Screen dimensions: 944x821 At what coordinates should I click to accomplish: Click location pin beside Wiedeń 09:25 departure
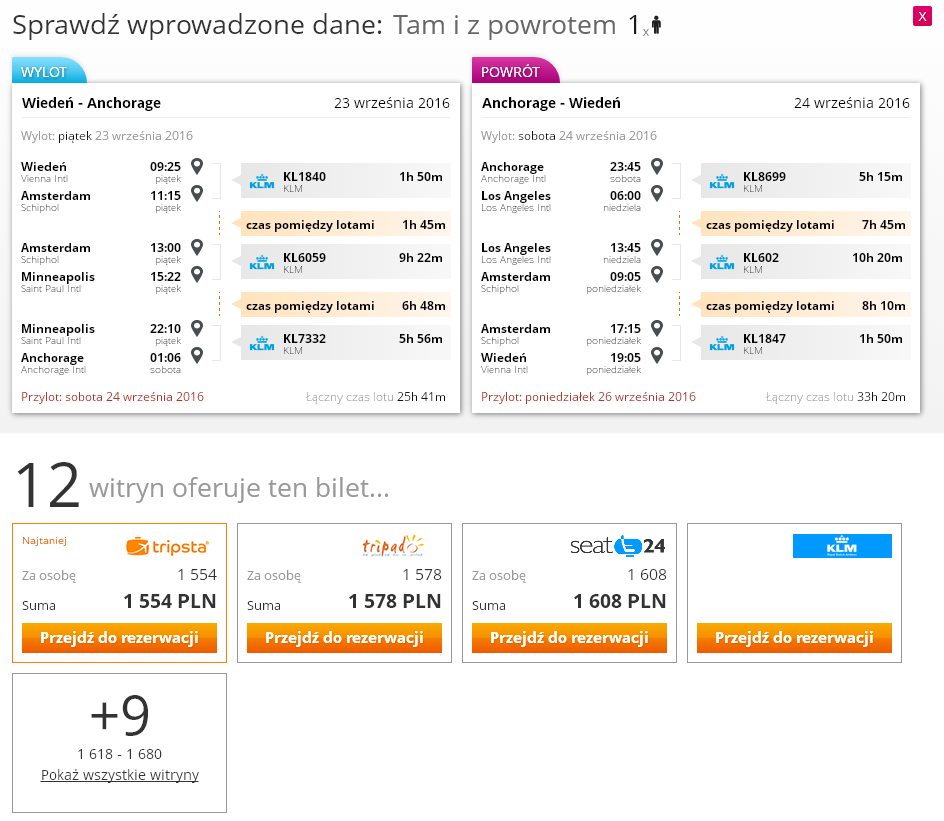[197, 166]
